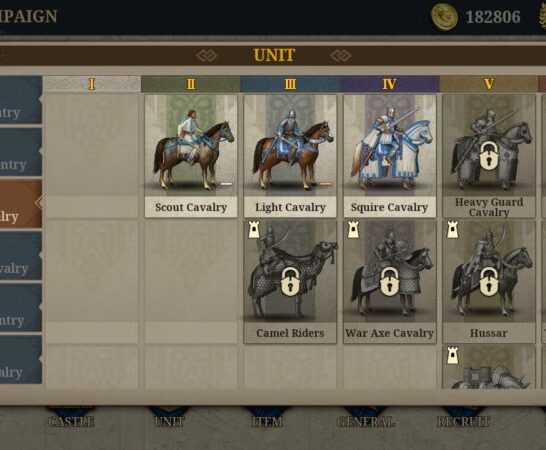
Task: Select tier V column header
Action: tap(489, 84)
